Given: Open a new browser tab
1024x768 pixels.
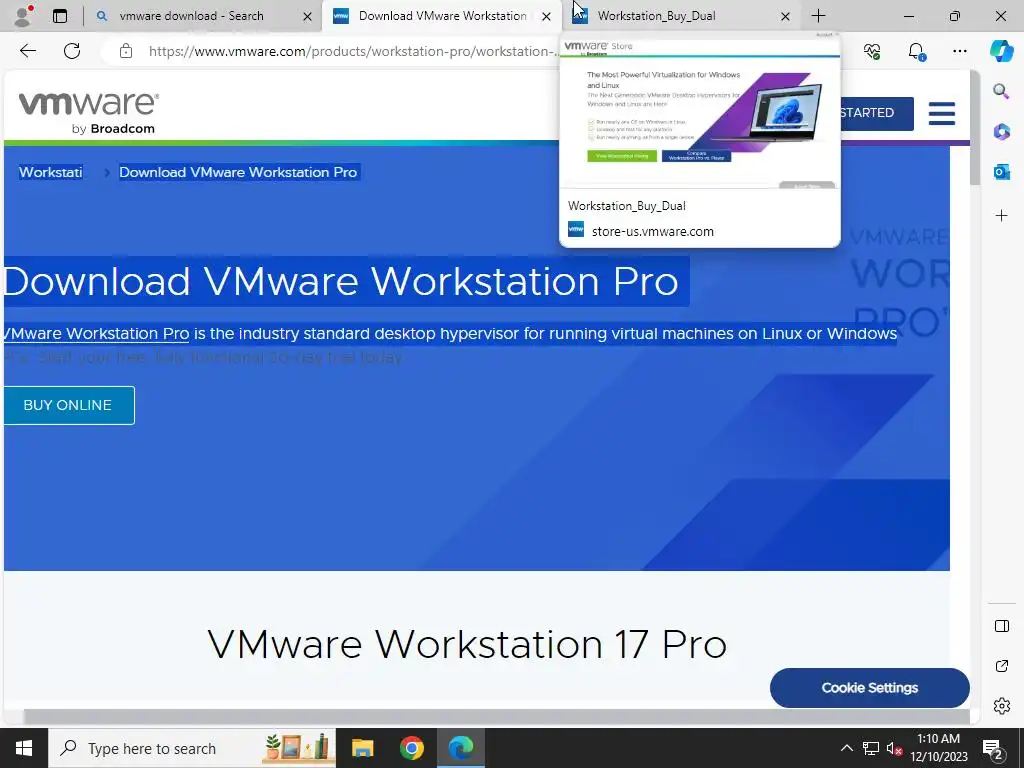Looking at the screenshot, I should pos(818,16).
